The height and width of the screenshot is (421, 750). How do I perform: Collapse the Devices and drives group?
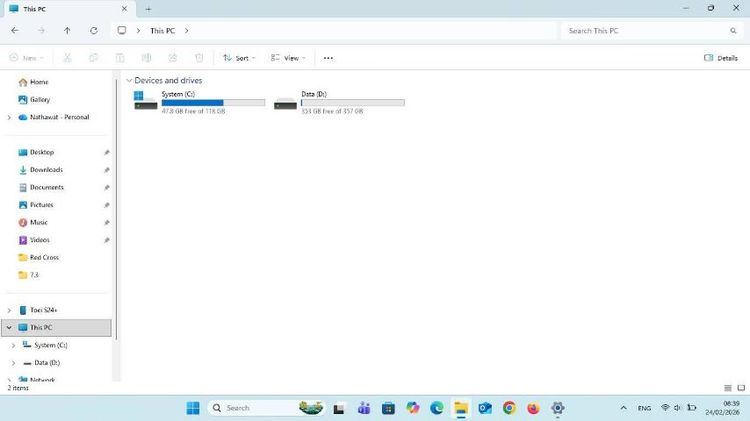coord(129,80)
